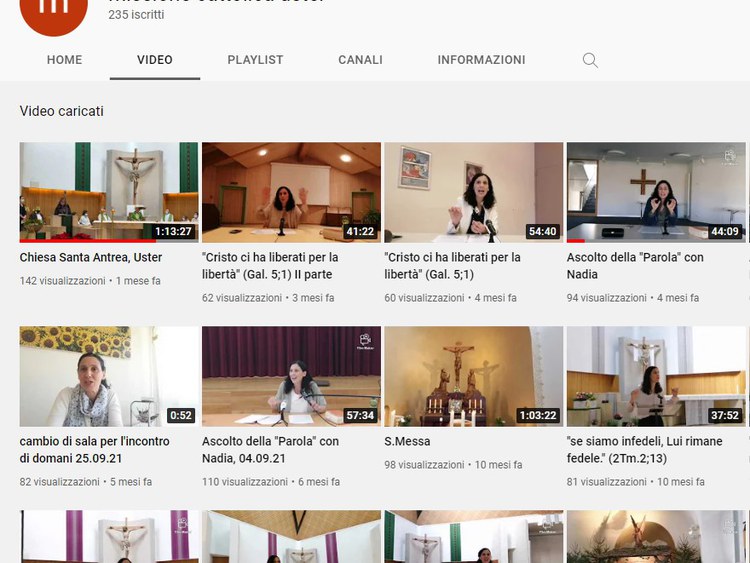This screenshot has height=563, width=750.
Task: Go to the CANALI tab
Action: (360, 60)
